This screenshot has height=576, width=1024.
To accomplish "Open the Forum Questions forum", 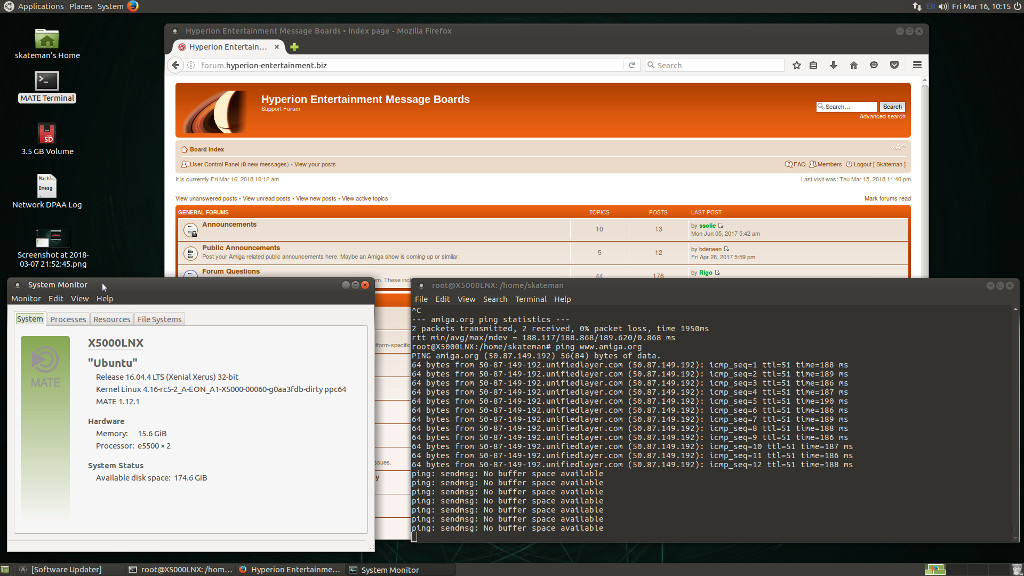I will pos(231,272).
